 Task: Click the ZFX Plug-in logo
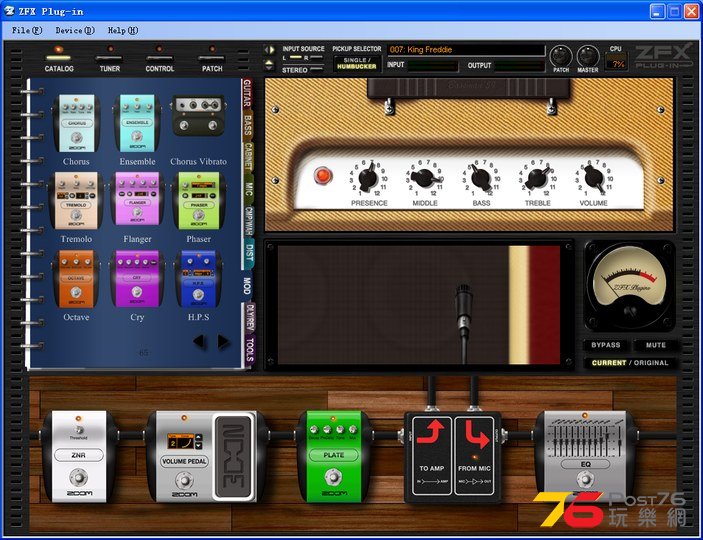point(663,57)
